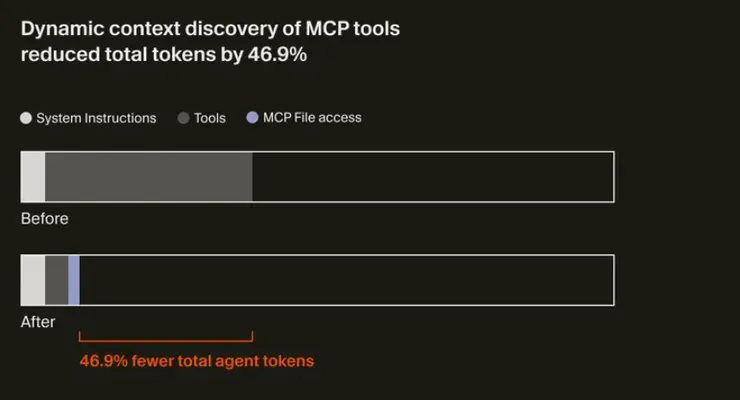Click the After label under the second bar
Screen dimensions: 740x400
tap(38, 322)
